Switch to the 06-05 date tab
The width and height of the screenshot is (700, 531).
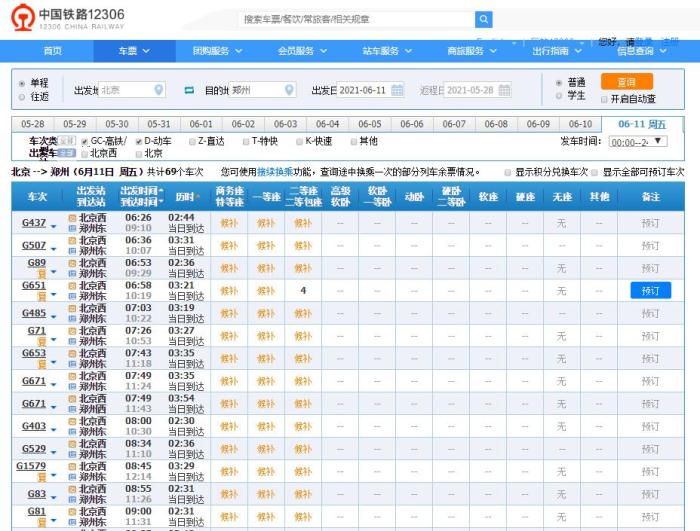click(x=370, y=124)
